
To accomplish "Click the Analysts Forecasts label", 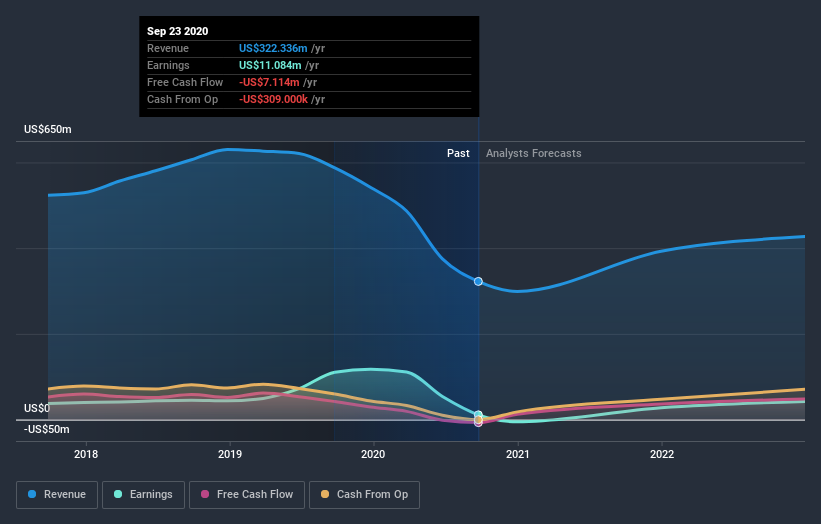I will tap(534, 153).
